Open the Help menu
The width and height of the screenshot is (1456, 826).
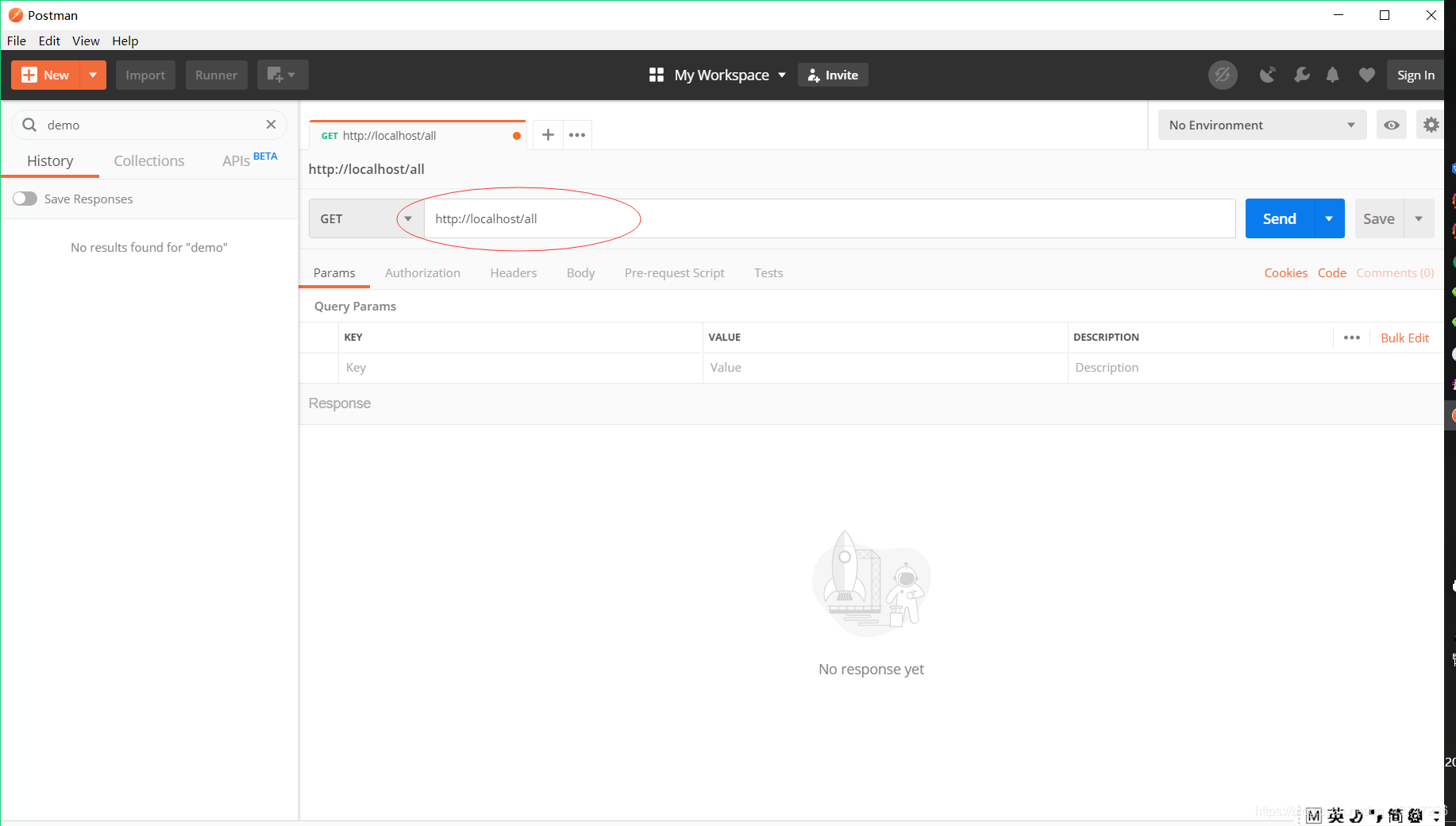125,41
